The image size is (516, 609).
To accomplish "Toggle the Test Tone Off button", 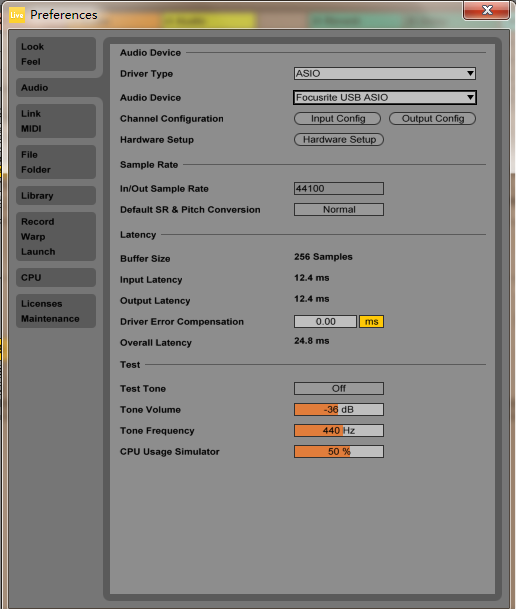I will [339, 388].
